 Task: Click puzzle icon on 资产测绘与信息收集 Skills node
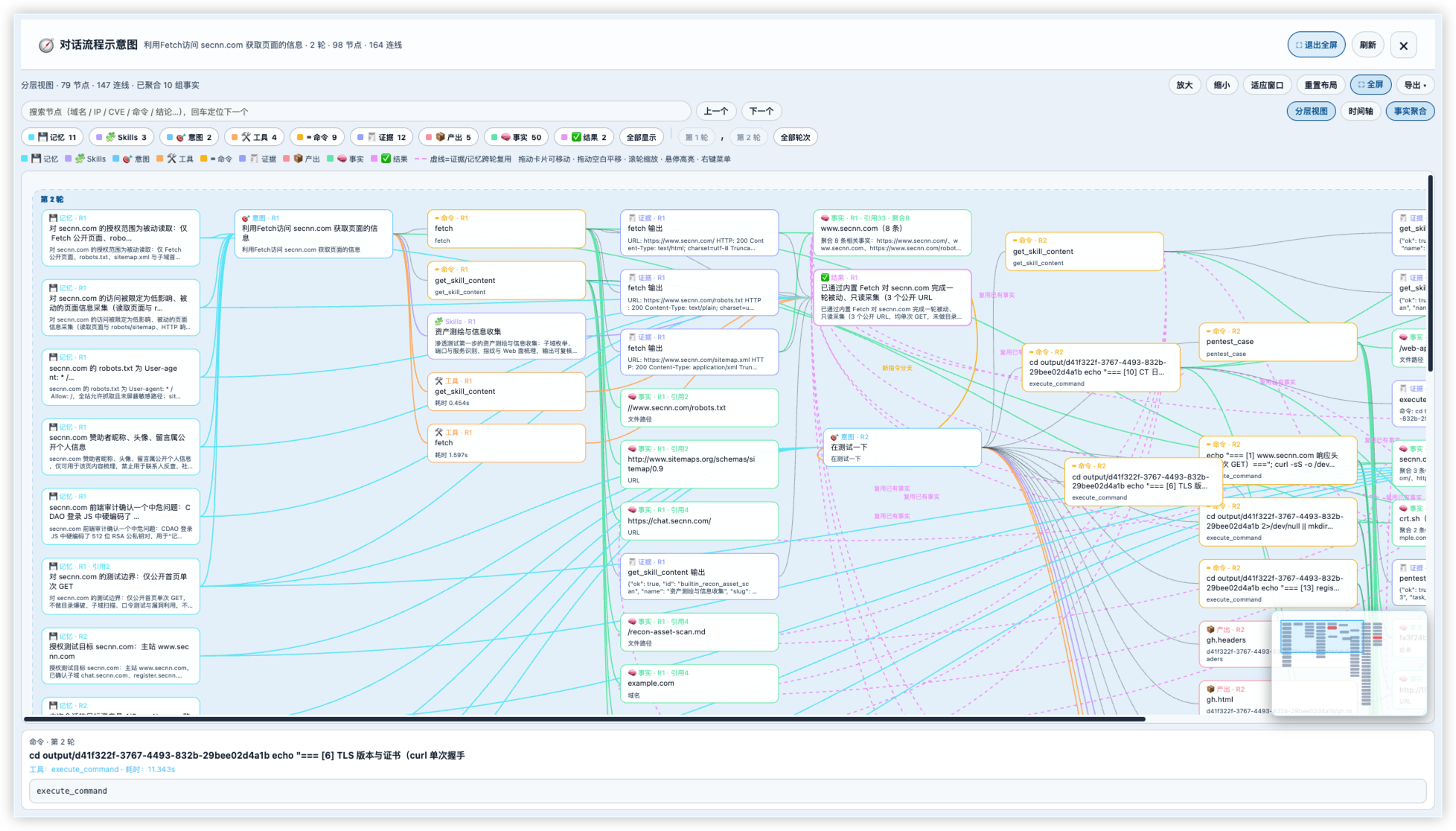[439, 322]
